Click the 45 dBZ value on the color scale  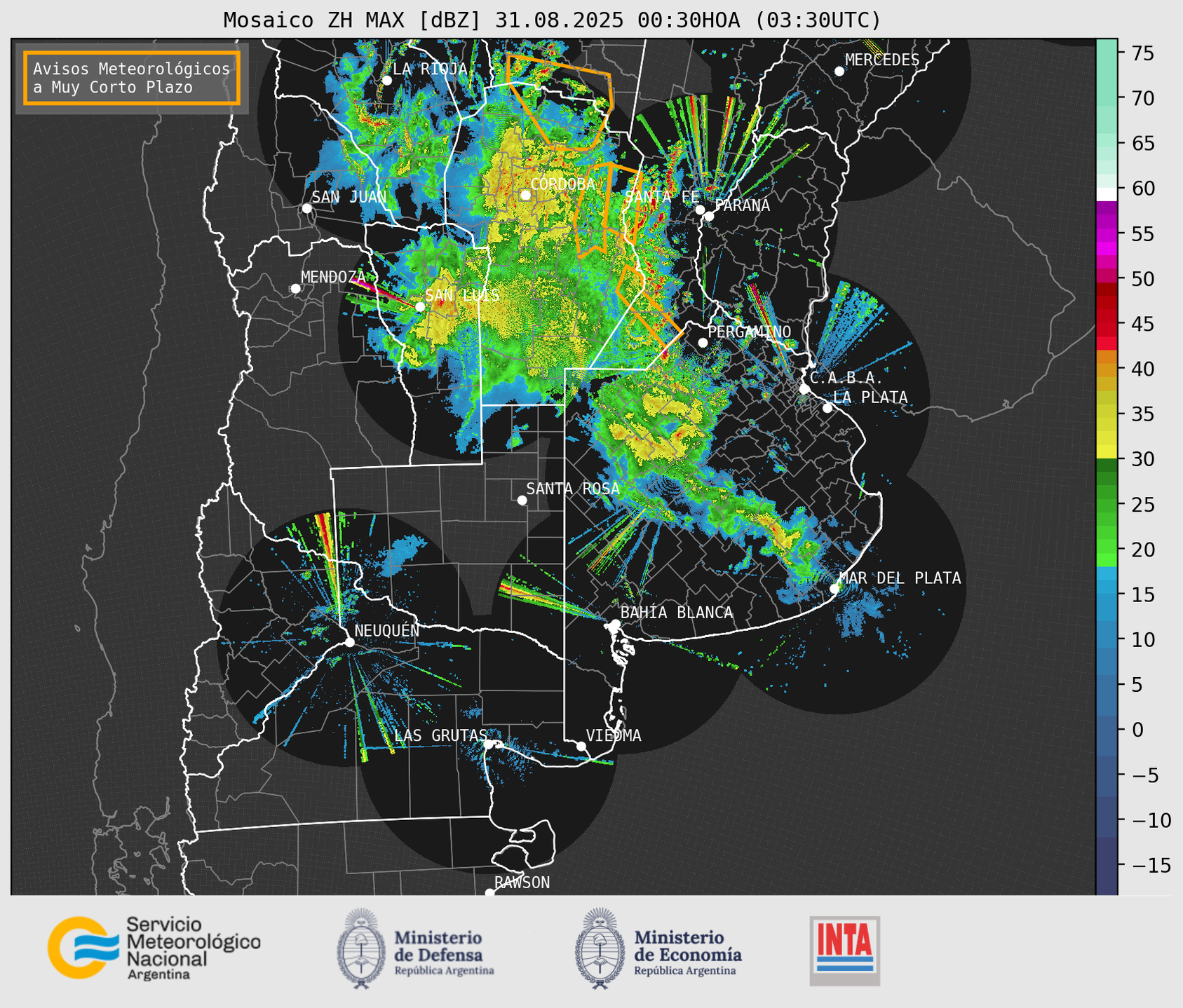pyautogui.click(x=1143, y=324)
